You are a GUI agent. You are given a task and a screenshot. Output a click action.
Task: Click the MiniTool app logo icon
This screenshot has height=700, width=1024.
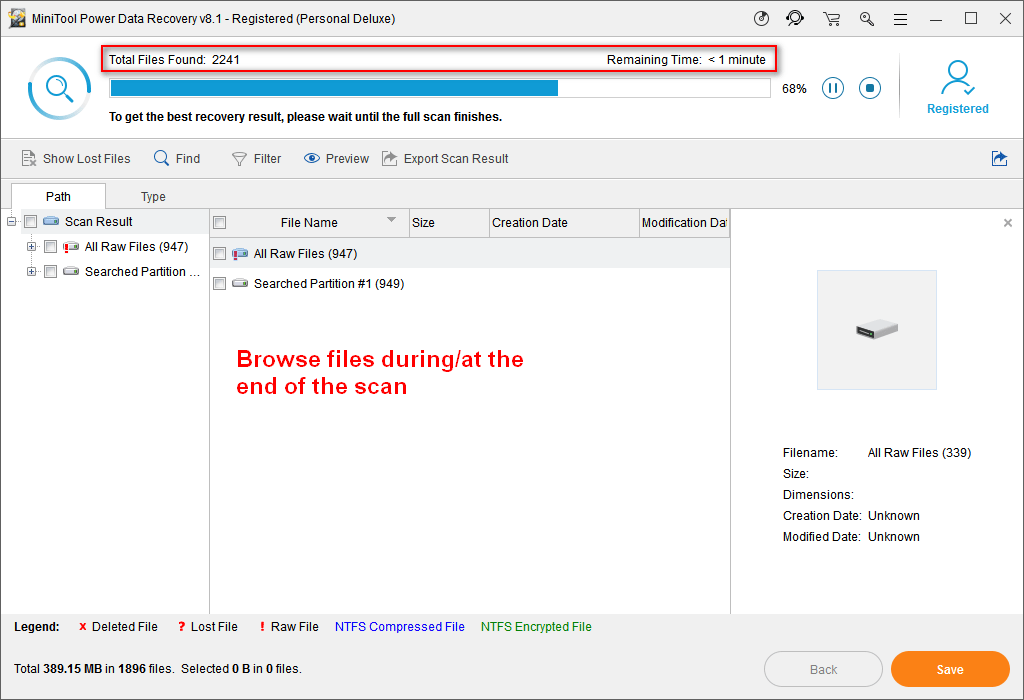coord(17,18)
